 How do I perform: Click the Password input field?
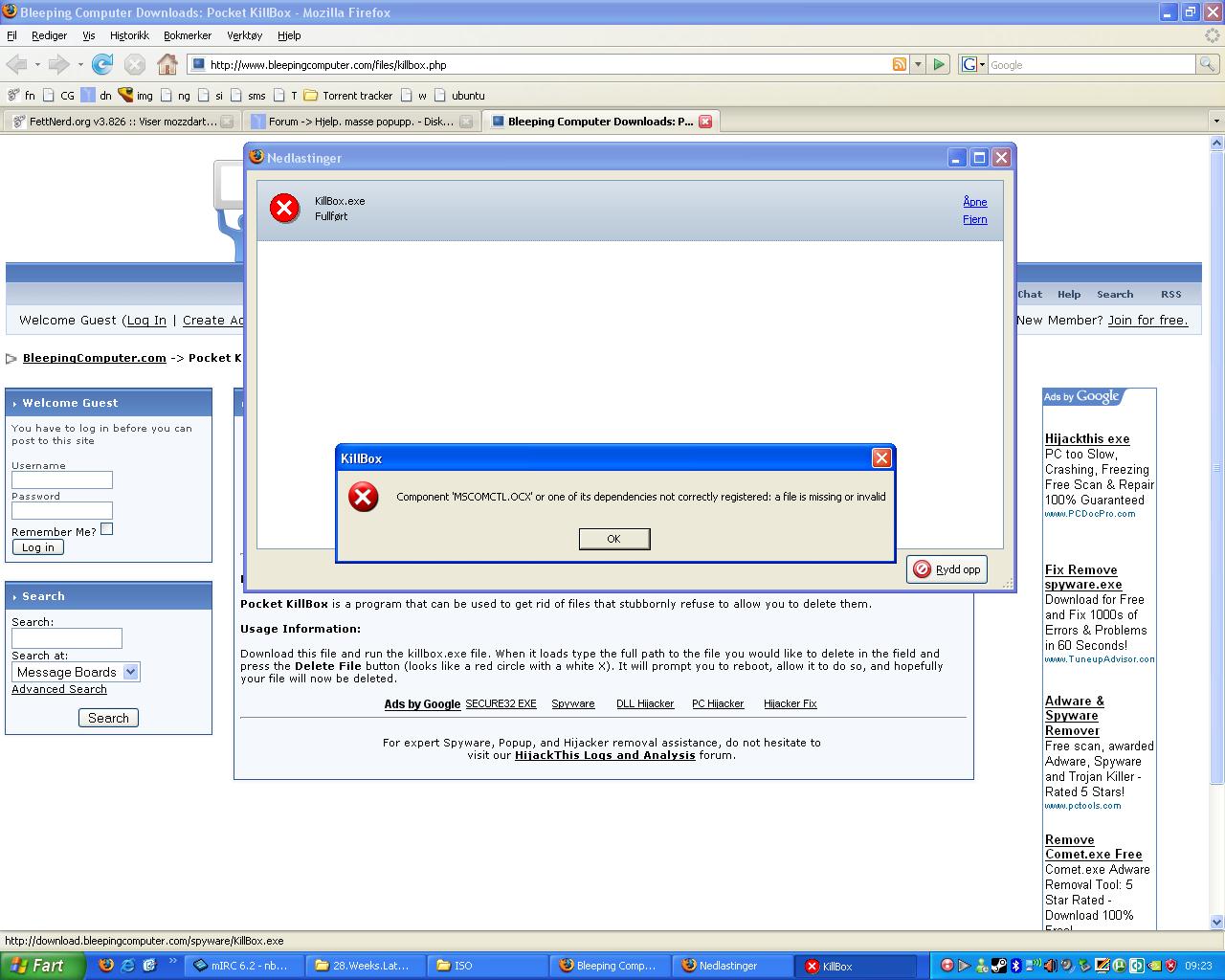pyautogui.click(x=62, y=511)
